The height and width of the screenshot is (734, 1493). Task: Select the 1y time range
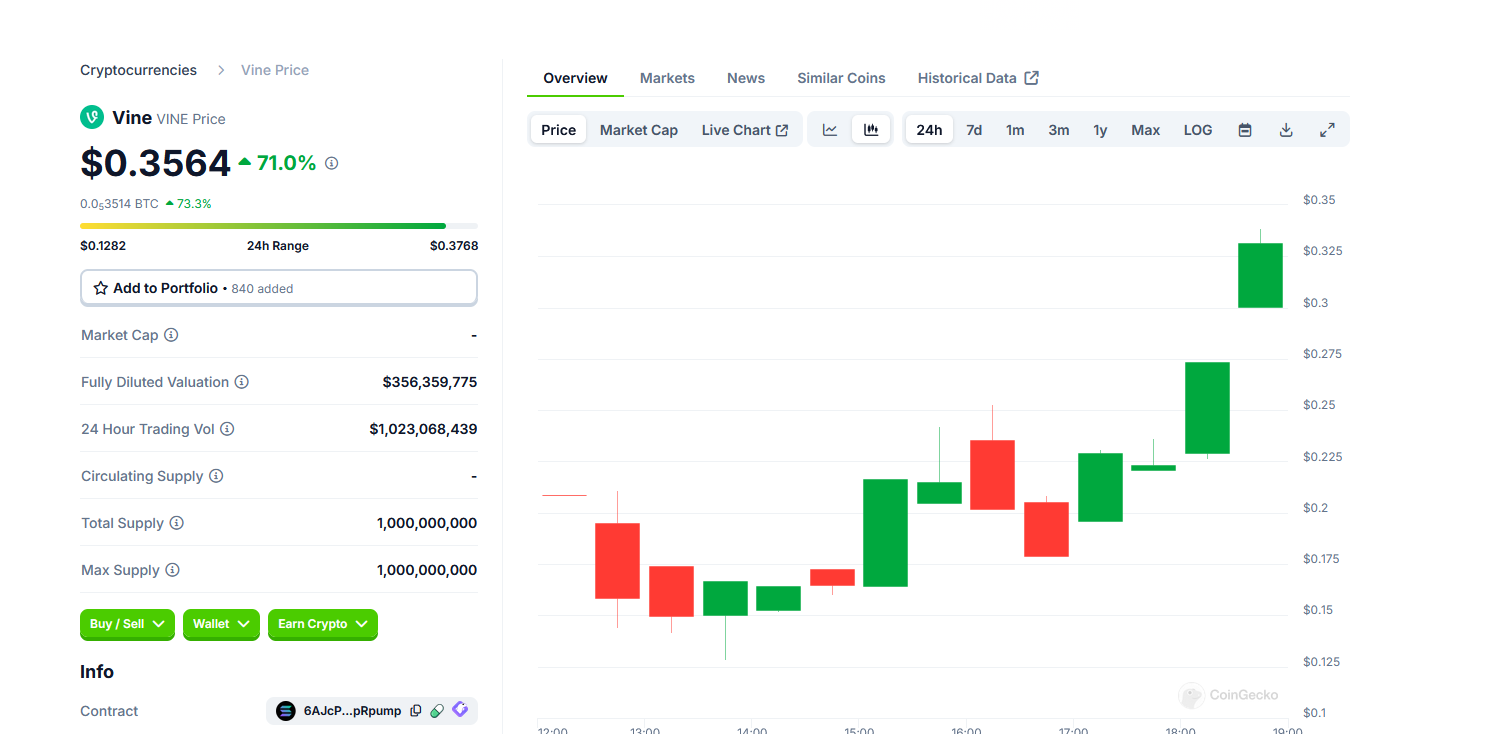[1100, 130]
